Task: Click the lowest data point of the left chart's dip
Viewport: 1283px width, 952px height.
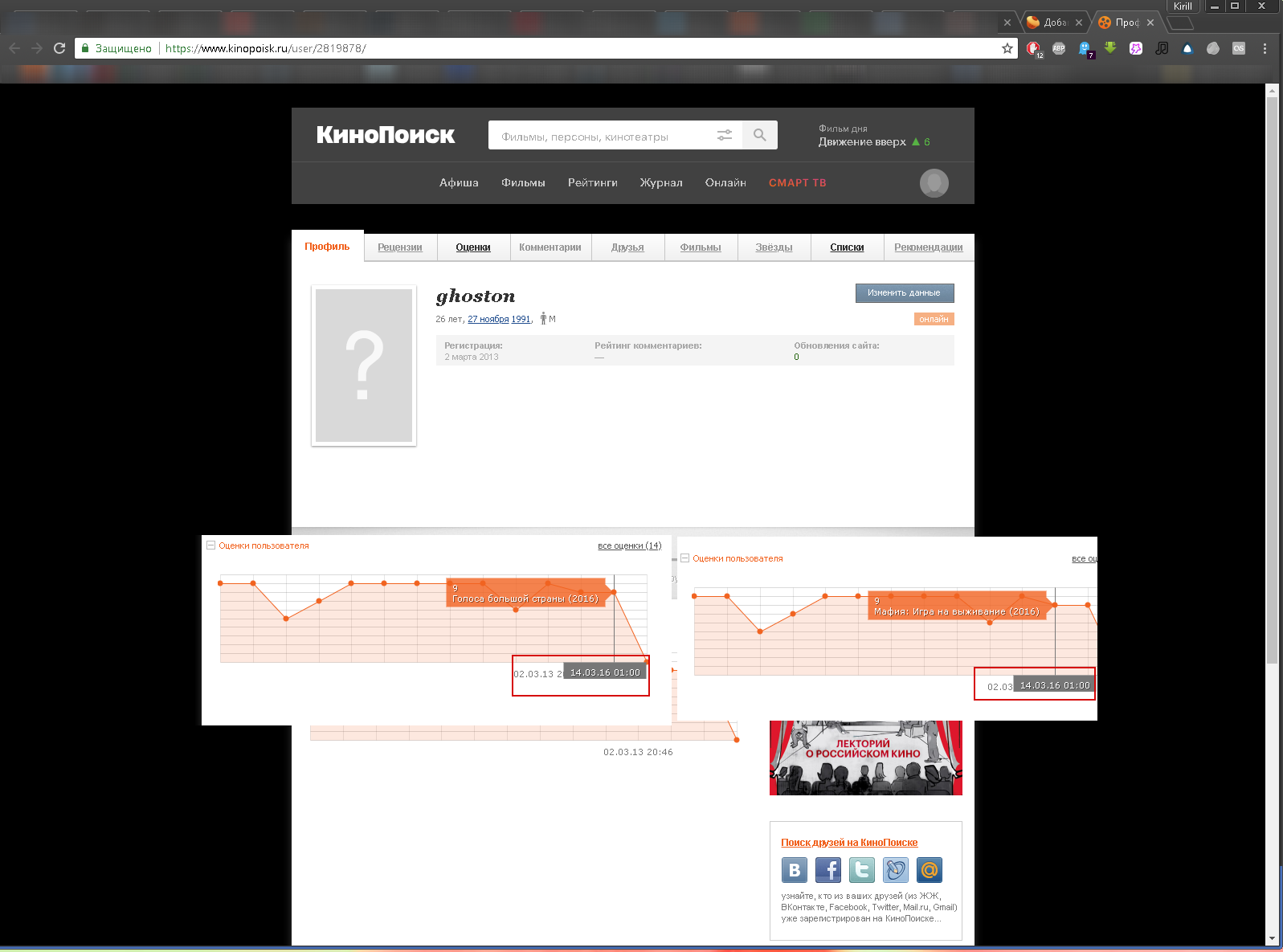Action: [x=286, y=619]
